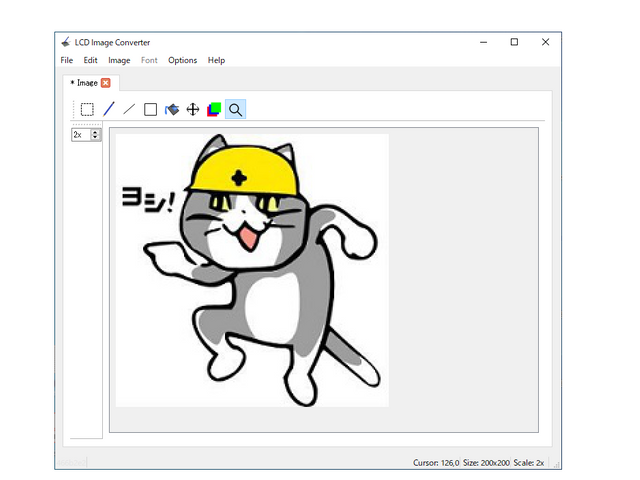The height and width of the screenshot is (480, 640).
Task: Close the LCD Image Converter window
Action: click(x=545, y=42)
